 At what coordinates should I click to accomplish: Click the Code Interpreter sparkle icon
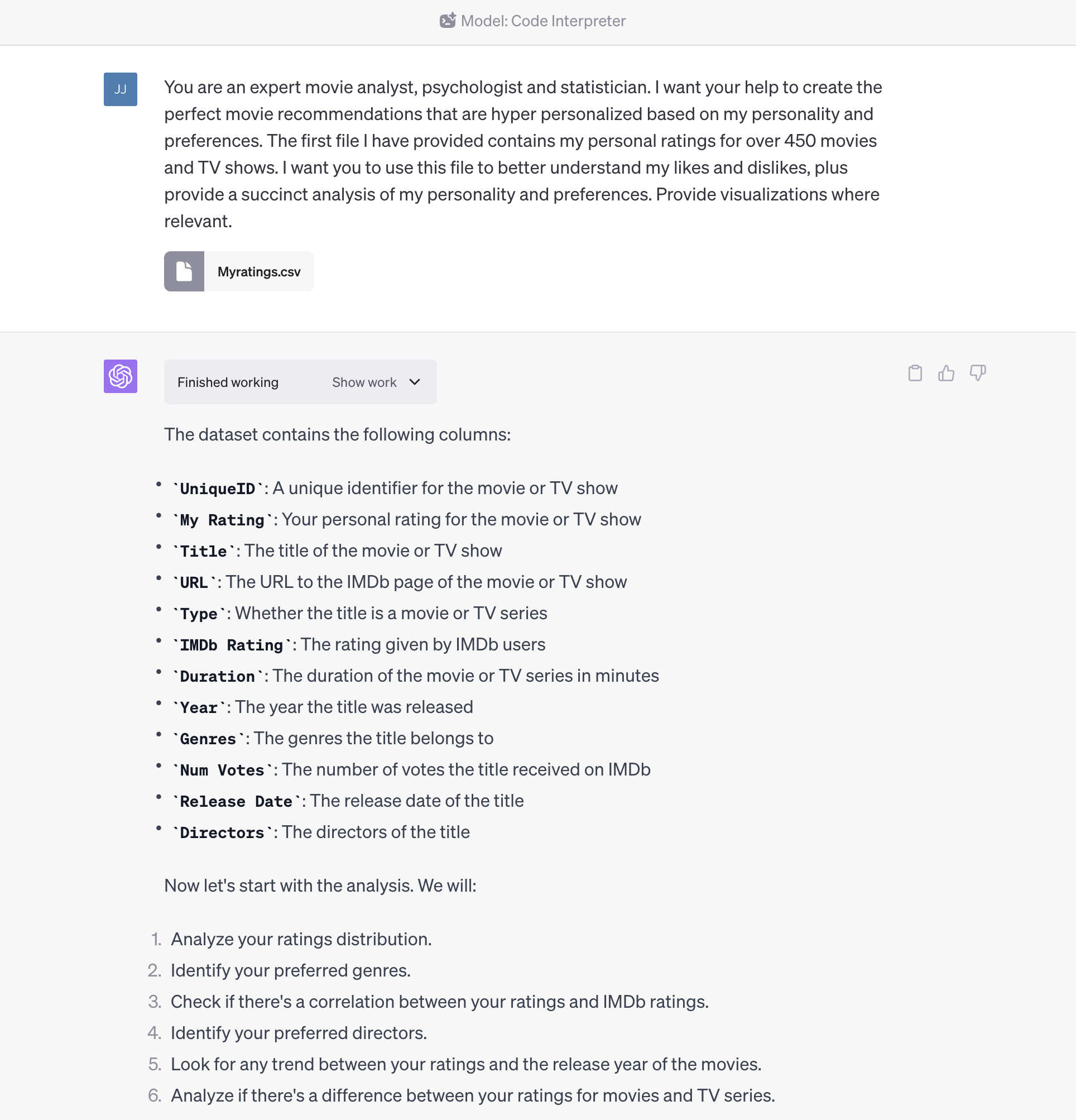click(448, 21)
